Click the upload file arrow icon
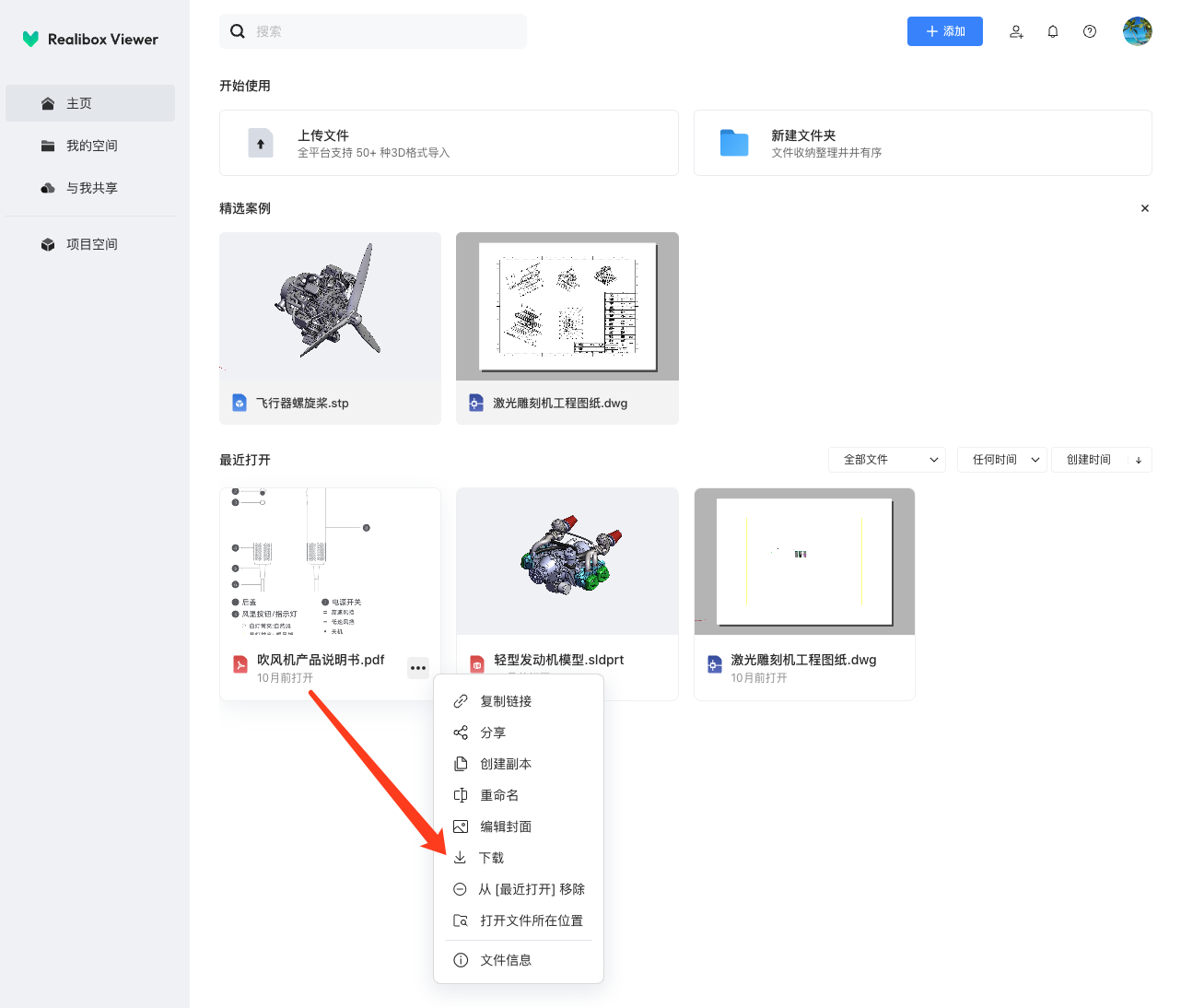The height and width of the screenshot is (1008, 1181). click(x=261, y=143)
